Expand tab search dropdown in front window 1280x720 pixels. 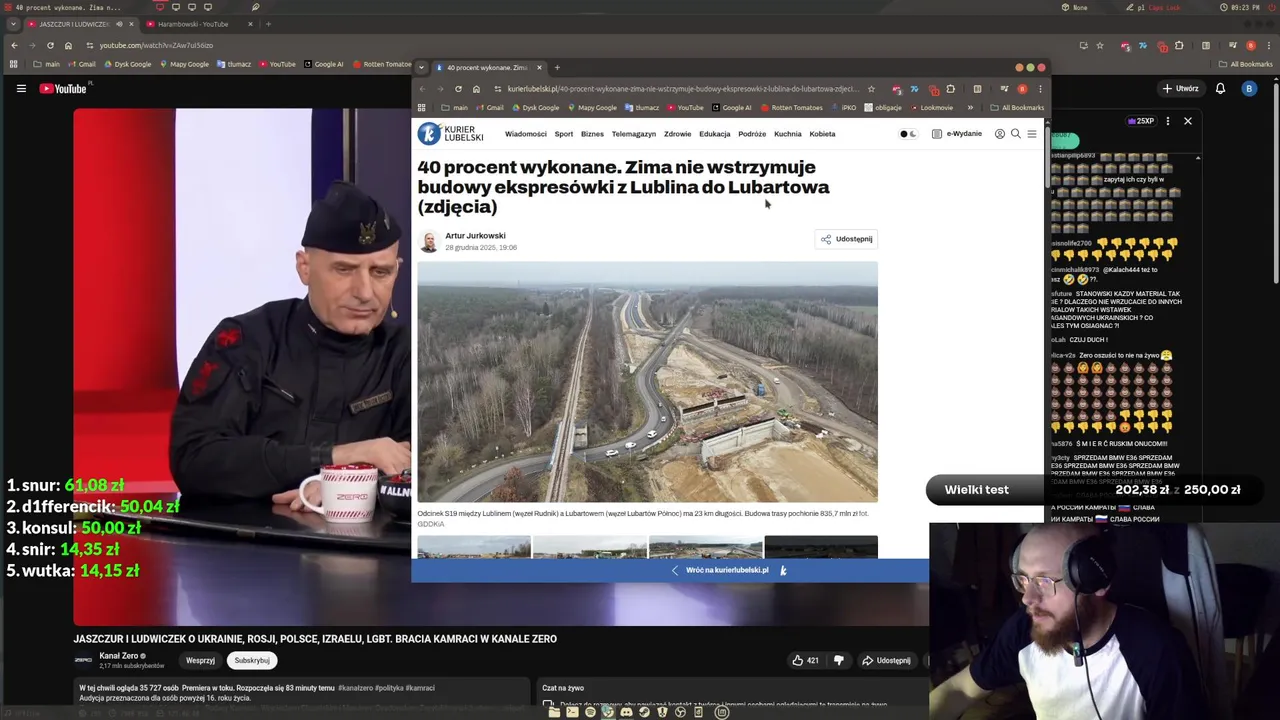[x=423, y=67]
